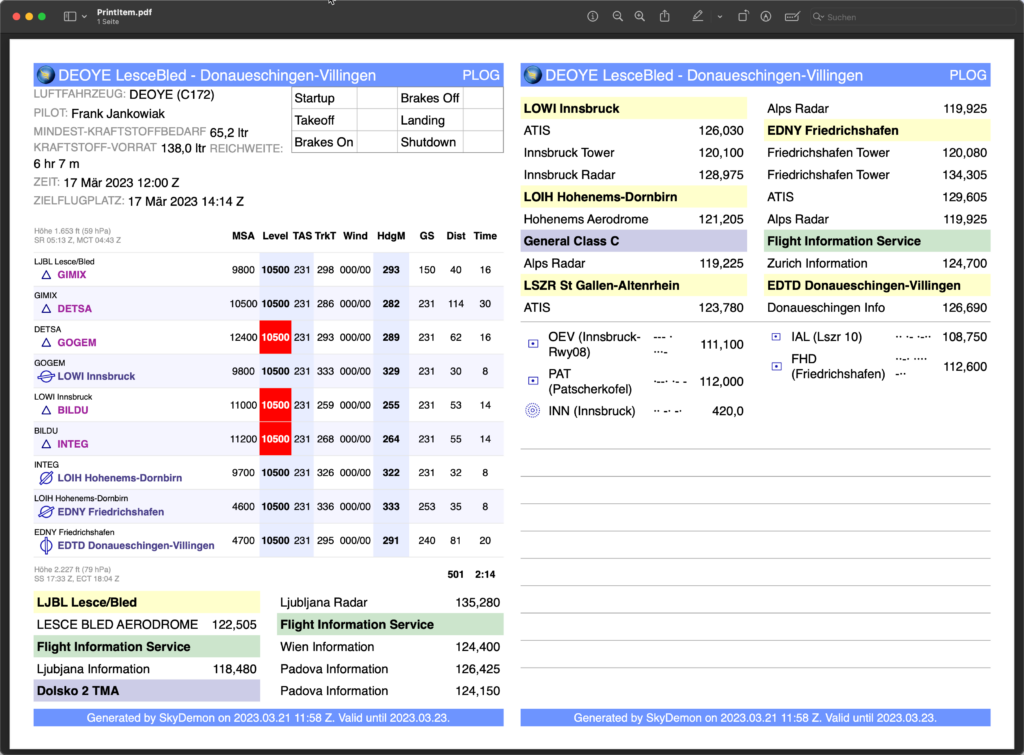Click the globe icon in right PLOG header
1024x755 pixels.
(x=532, y=75)
